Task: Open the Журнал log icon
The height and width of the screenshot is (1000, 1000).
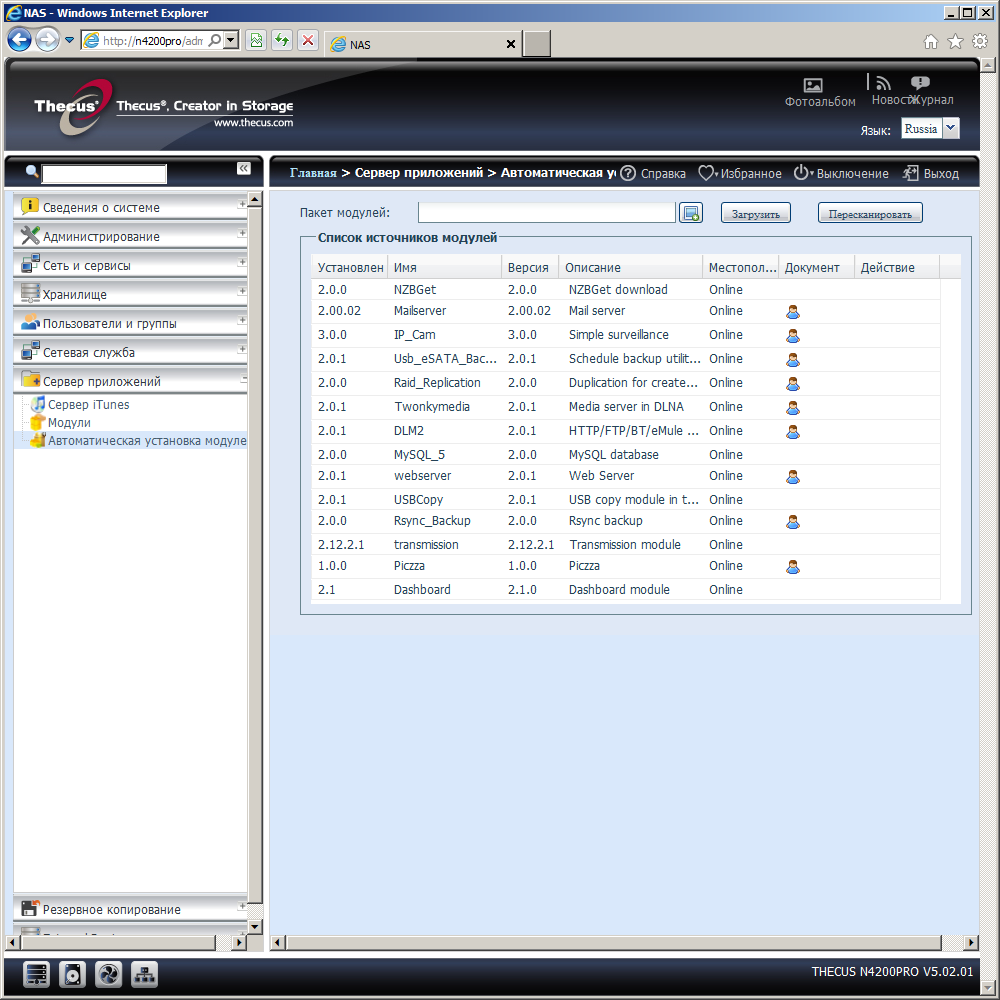Action: click(920, 82)
